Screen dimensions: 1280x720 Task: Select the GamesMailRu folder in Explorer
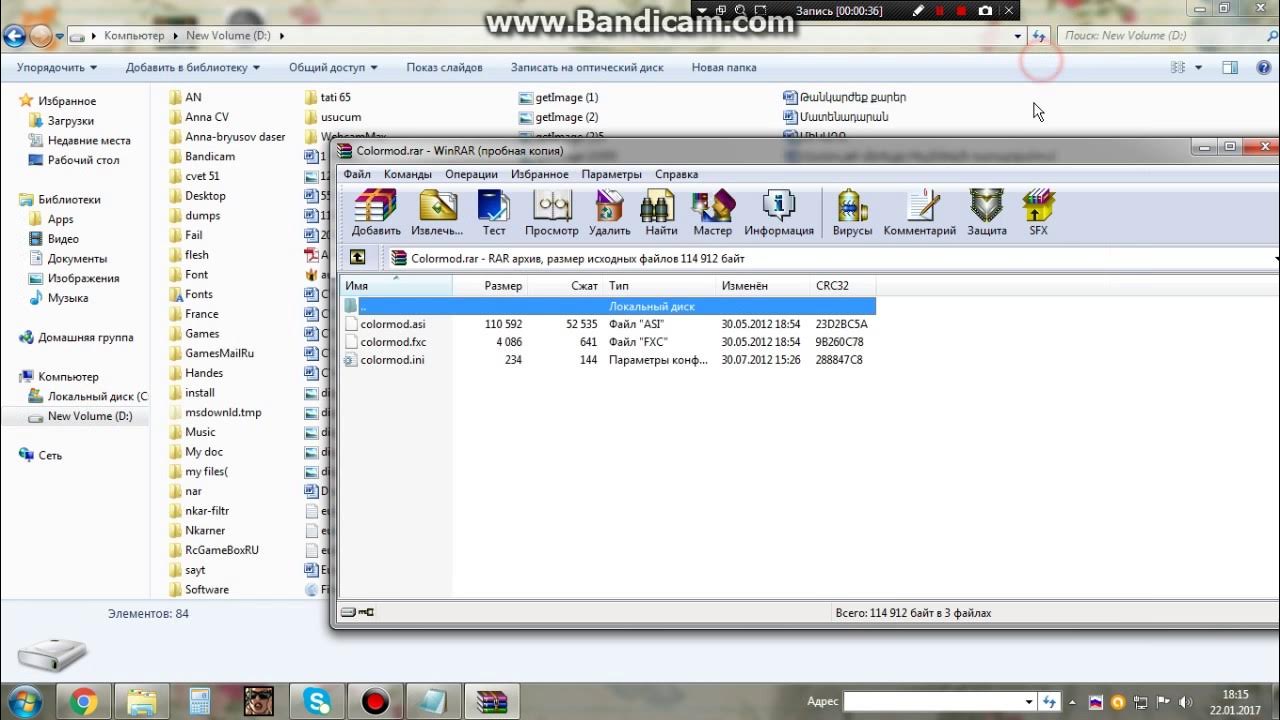click(219, 353)
